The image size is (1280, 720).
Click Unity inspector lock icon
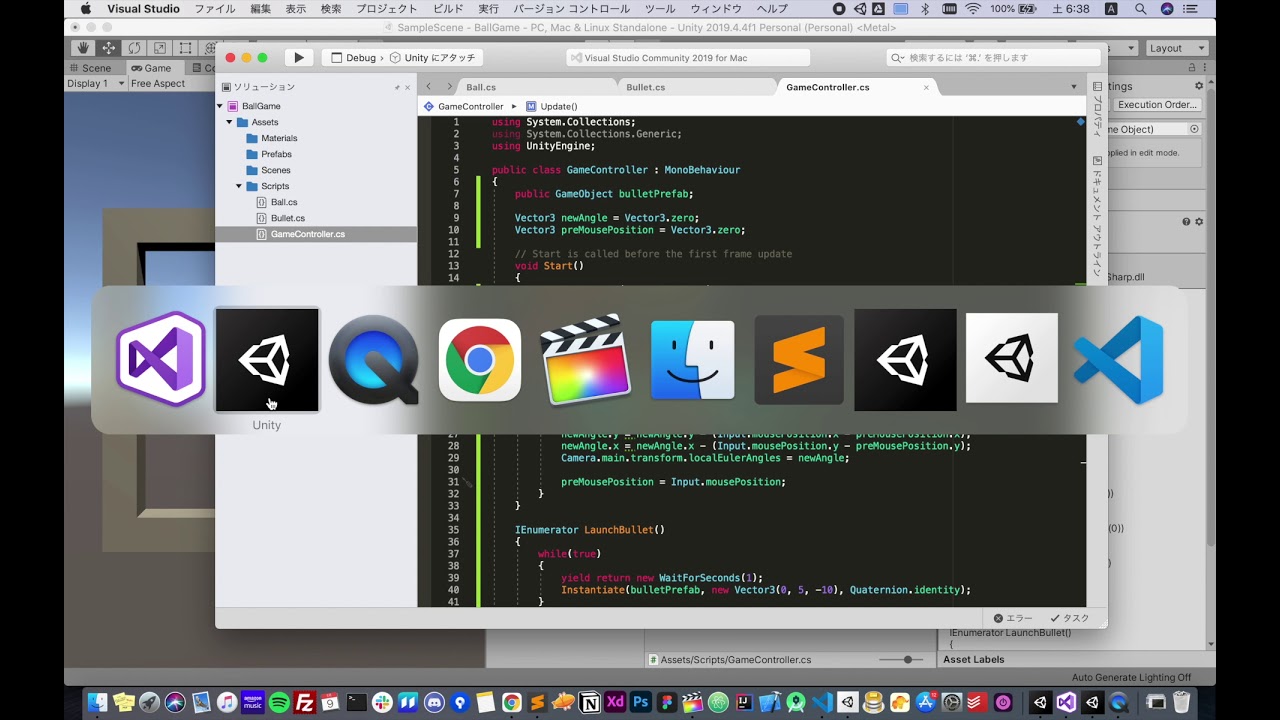pyautogui.click(x=1191, y=67)
